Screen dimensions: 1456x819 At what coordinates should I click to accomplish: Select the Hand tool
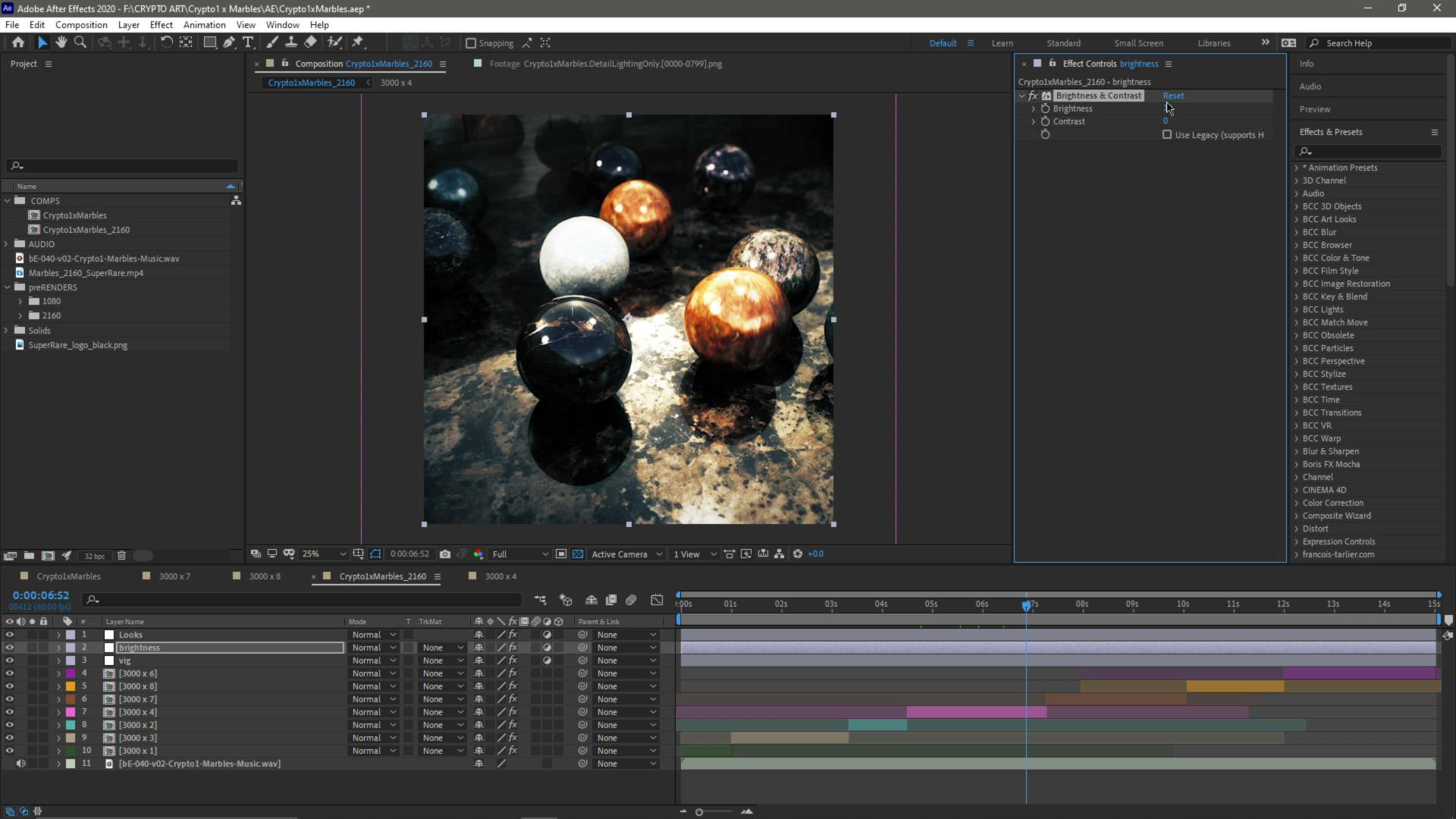[61, 42]
